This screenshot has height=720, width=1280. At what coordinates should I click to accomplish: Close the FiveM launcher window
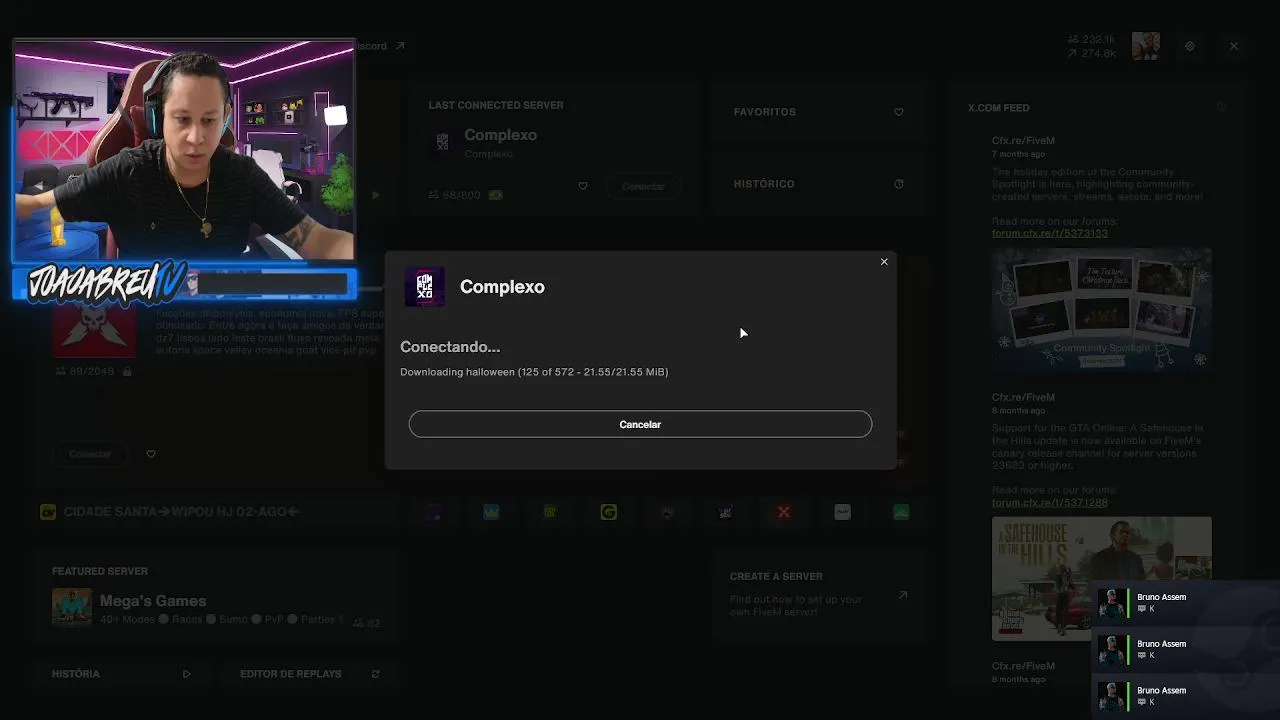[1234, 46]
